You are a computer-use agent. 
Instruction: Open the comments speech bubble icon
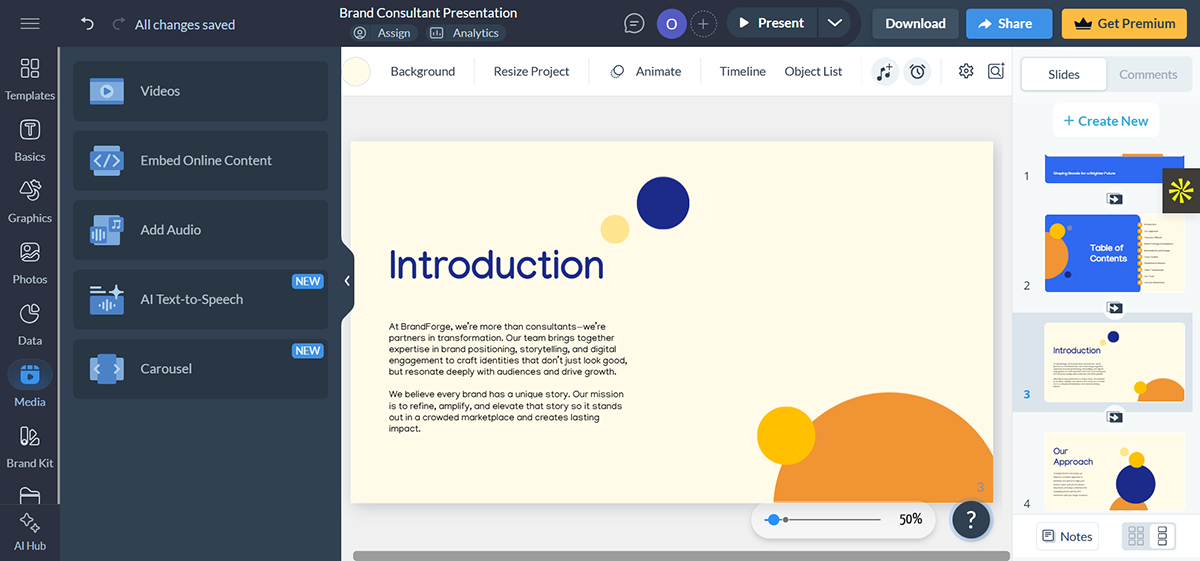(634, 23)
